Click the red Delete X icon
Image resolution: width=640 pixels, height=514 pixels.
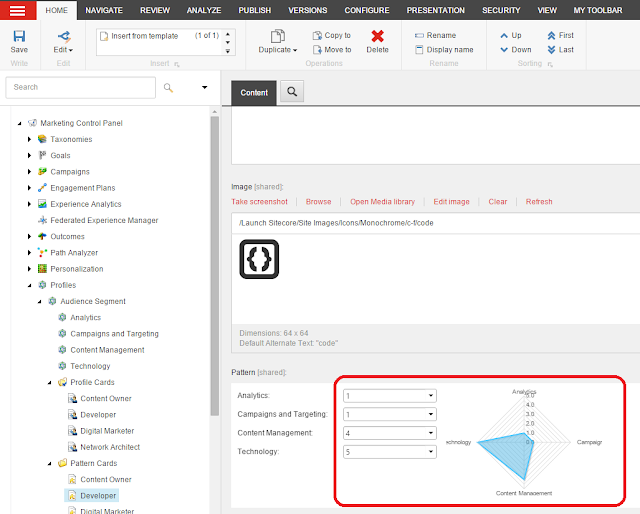(378, 36)
